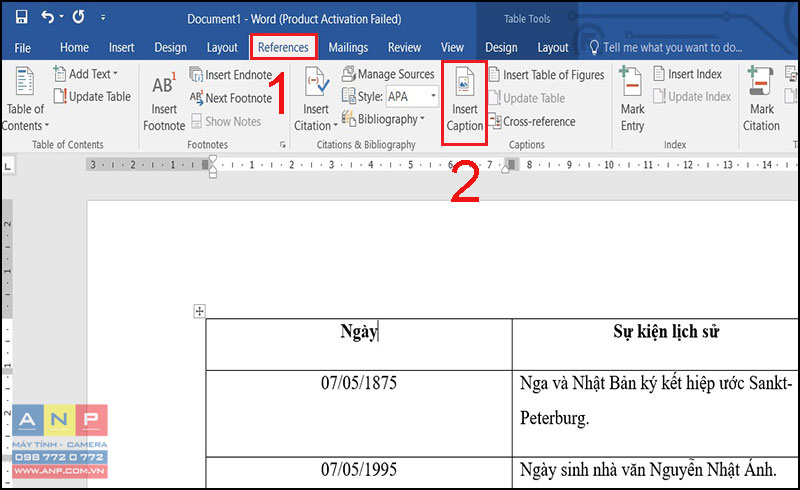Customize the Quick Access Toolbar dropdown
800x490 pixels.
[x=103, y=17]
